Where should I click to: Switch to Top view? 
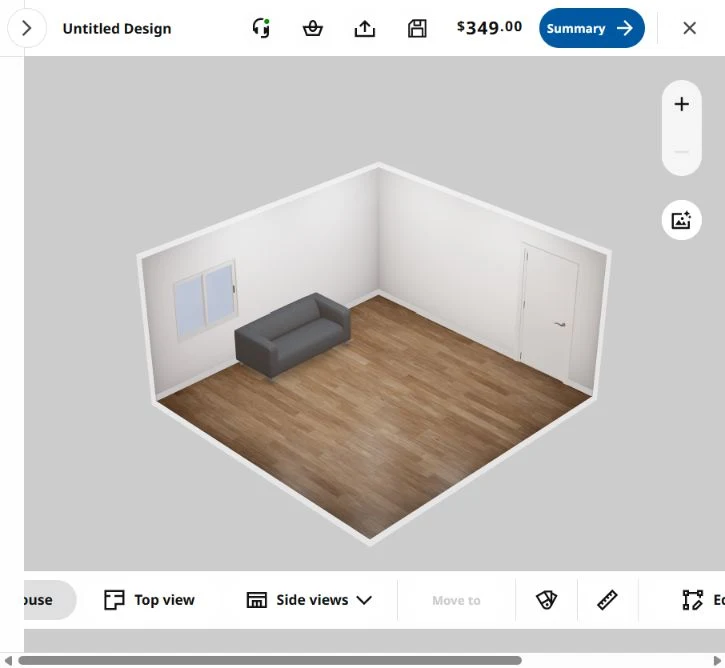point(149,600)
